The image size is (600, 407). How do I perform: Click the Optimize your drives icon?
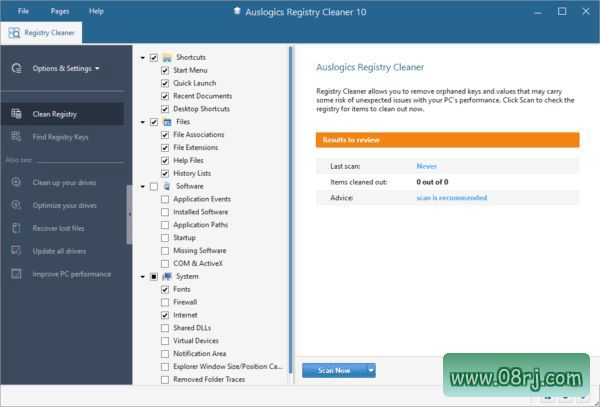pos(16,205)
